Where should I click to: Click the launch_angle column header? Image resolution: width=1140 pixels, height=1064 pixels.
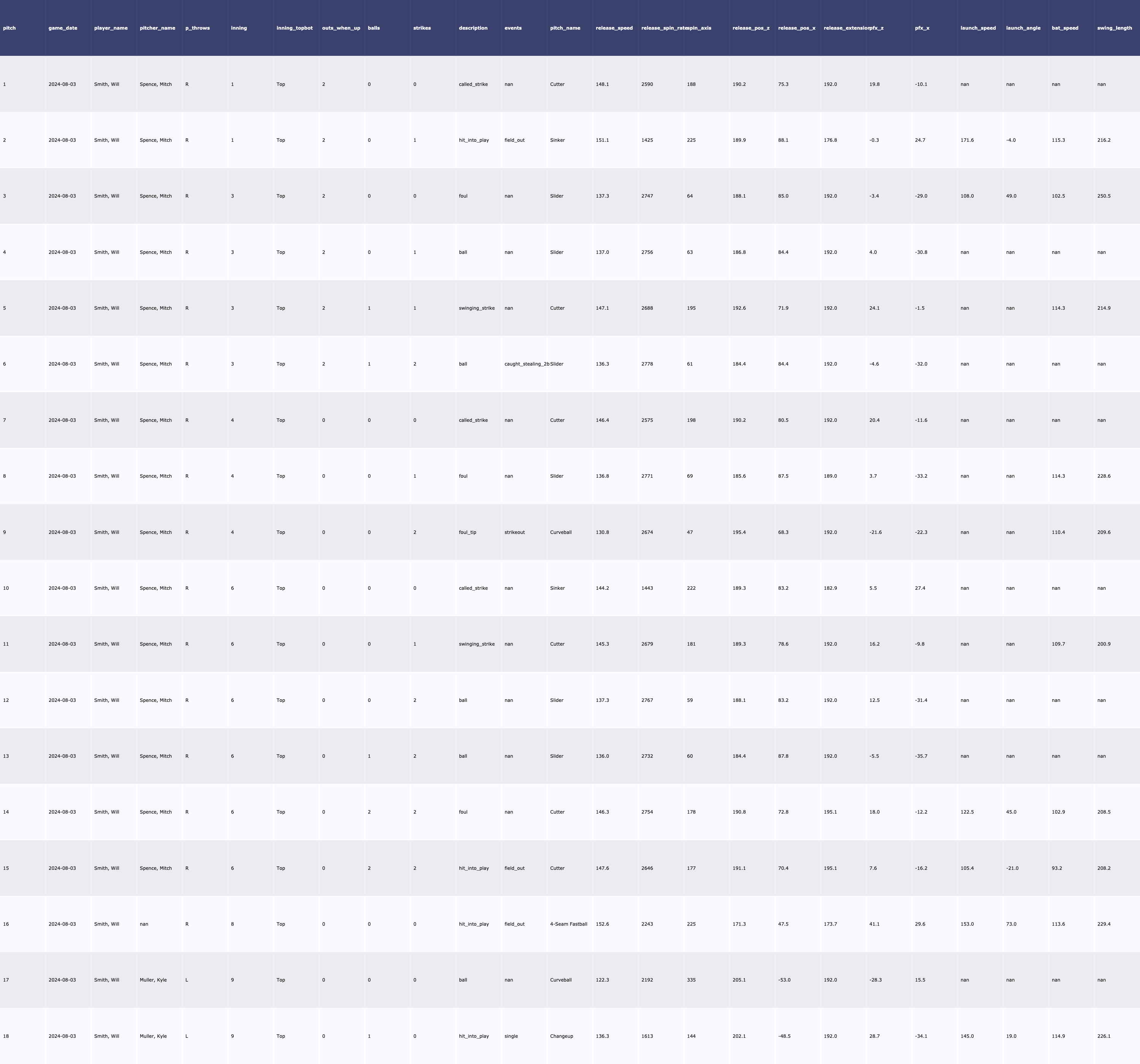1023,28
